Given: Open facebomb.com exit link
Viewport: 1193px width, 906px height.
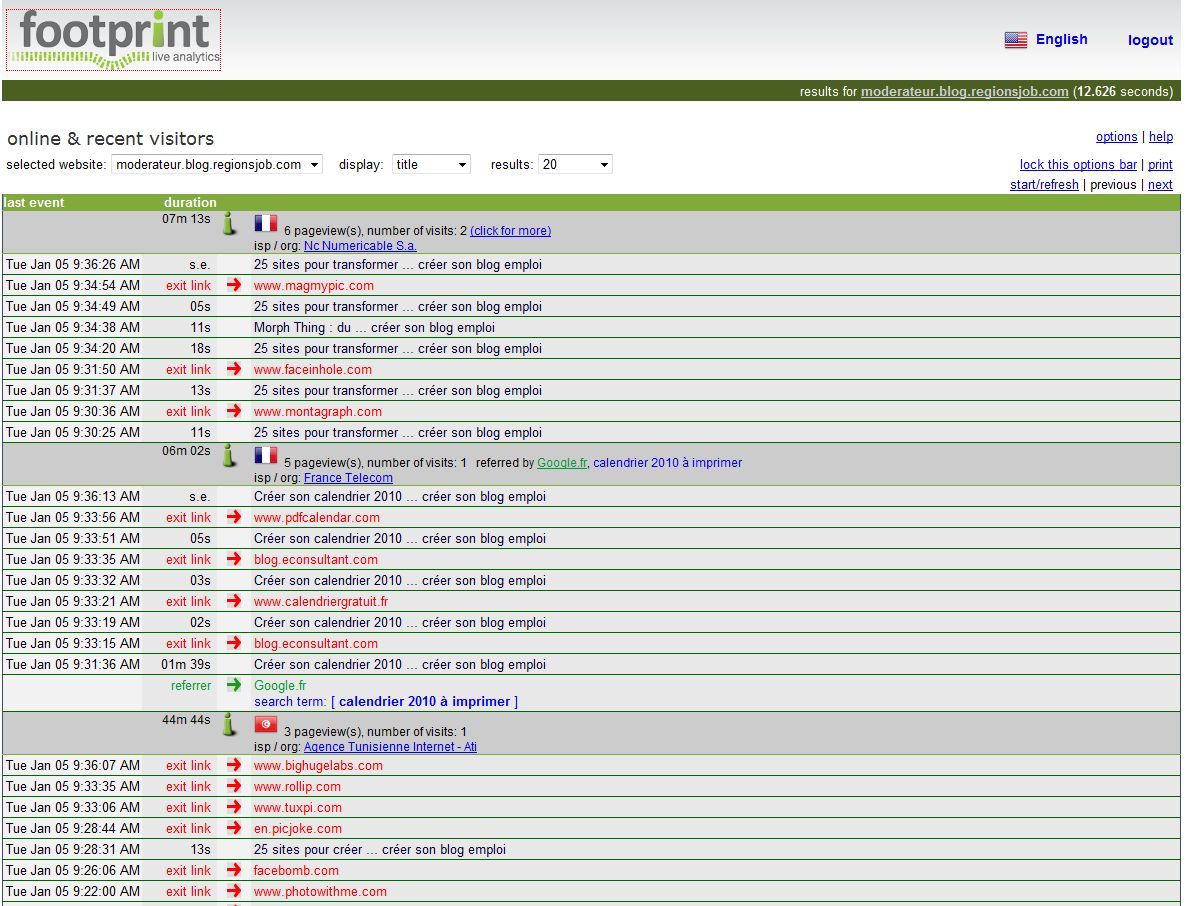Looking at the screenshot, I should [296, 870].
